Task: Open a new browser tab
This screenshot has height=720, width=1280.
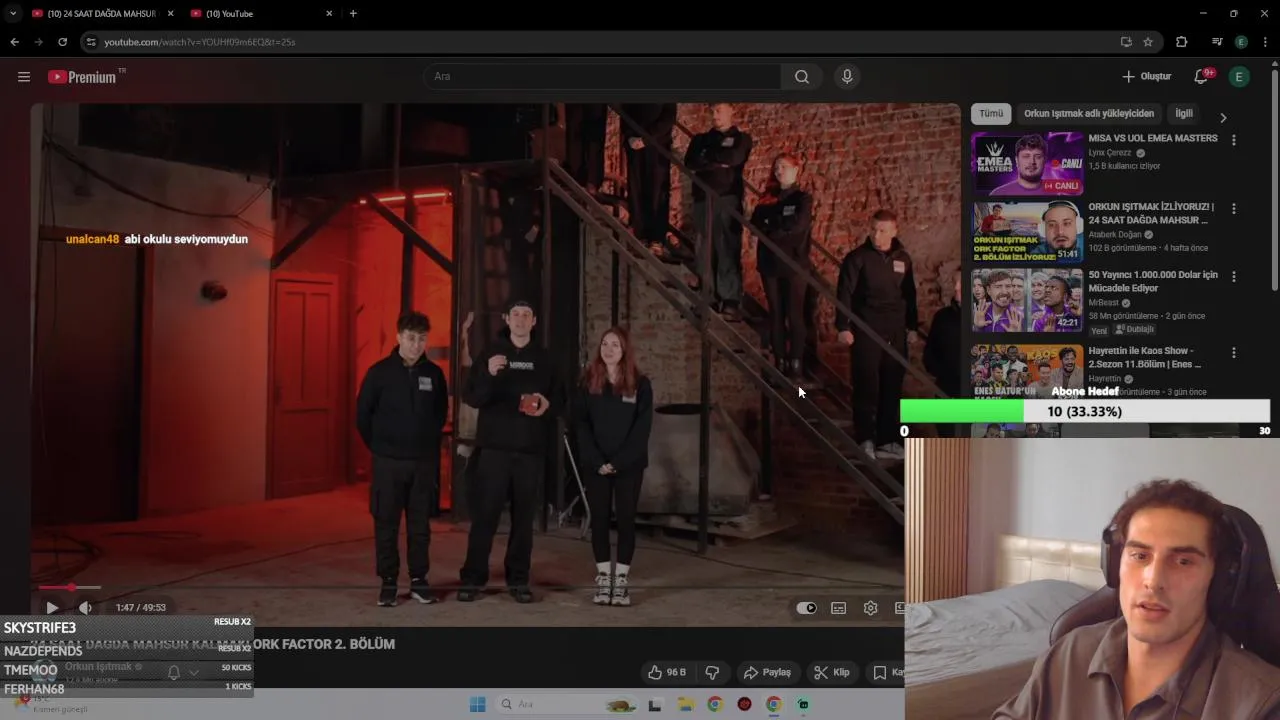Action: pos(353,13)
